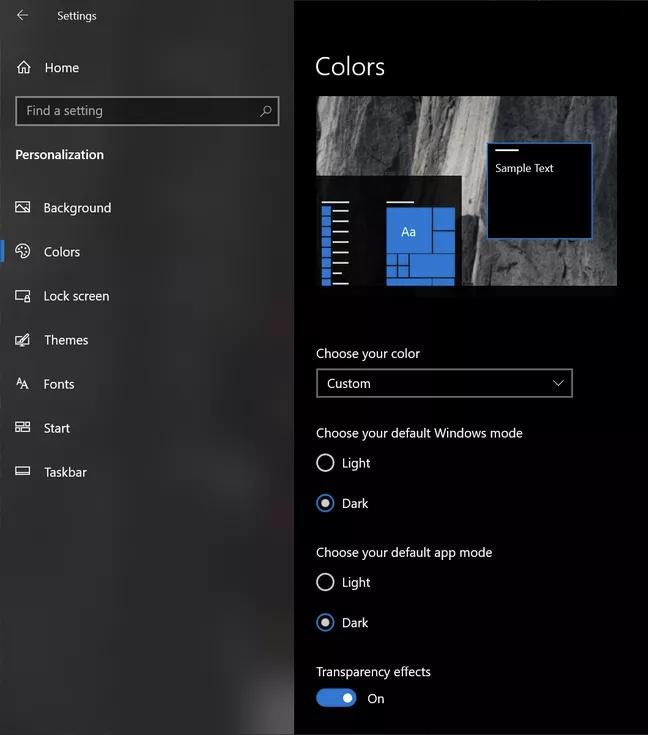Click the Choose your default app mode label
The image size is (648, 735).
pyautogui.click(x=404, y=553)
